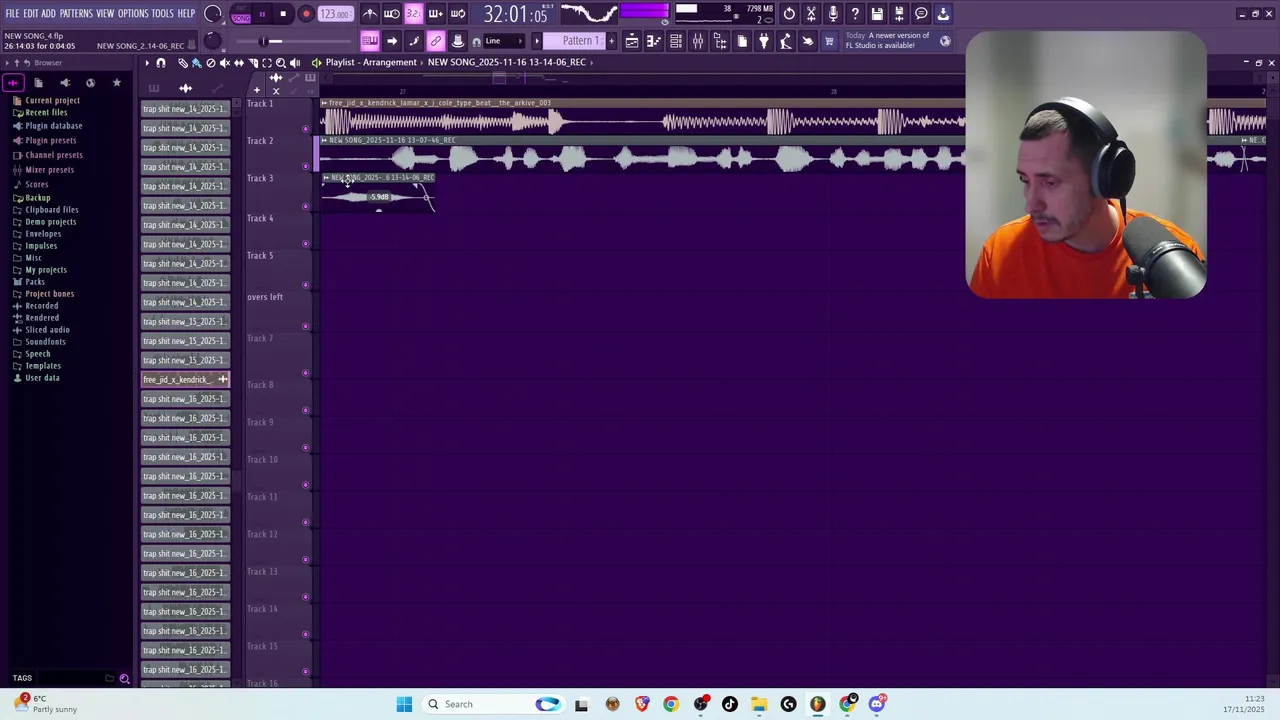Toggle the link (multilink to controllers) icon
Viewport: 1280px width, 720px height.
point(436,41)
